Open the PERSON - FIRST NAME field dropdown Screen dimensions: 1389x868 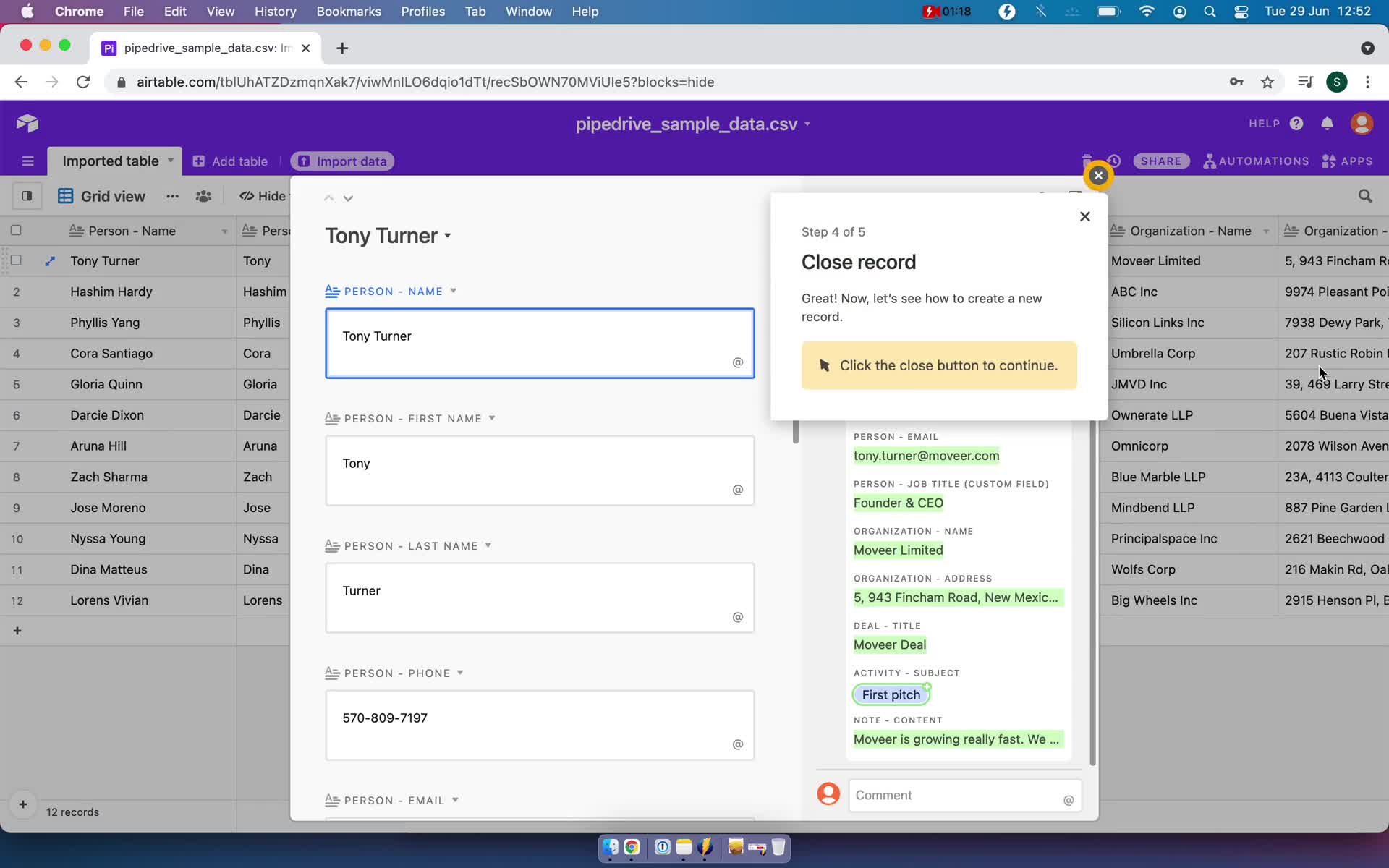point(492,418)
